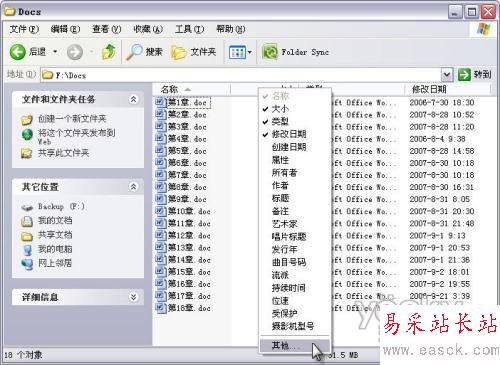Open the Search (搜索) toolbar button
Image resolution: width=500 pixels, height=365 pixels.
(x=145, y=52)
